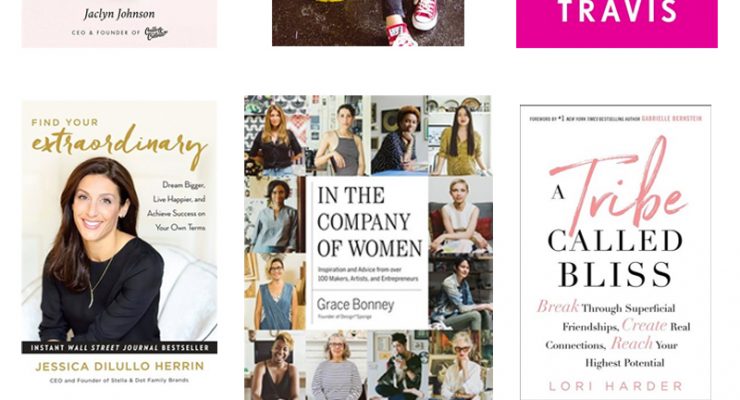Open In the Company of Women cover
The image size is (740, 400).
(x=368, y=248)
